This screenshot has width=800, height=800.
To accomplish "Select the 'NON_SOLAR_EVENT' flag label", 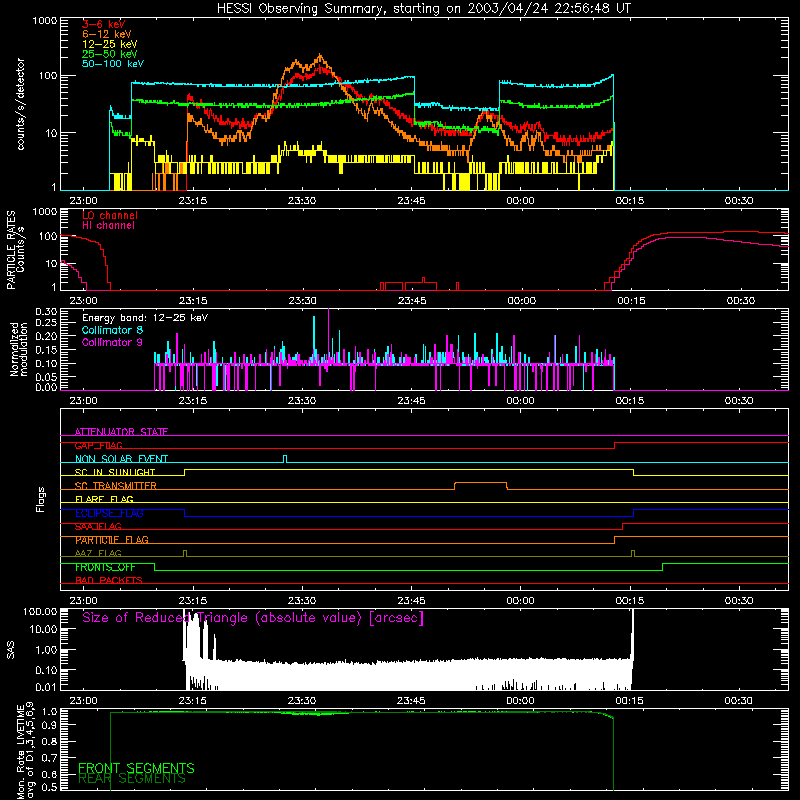I will coord(121,459).
